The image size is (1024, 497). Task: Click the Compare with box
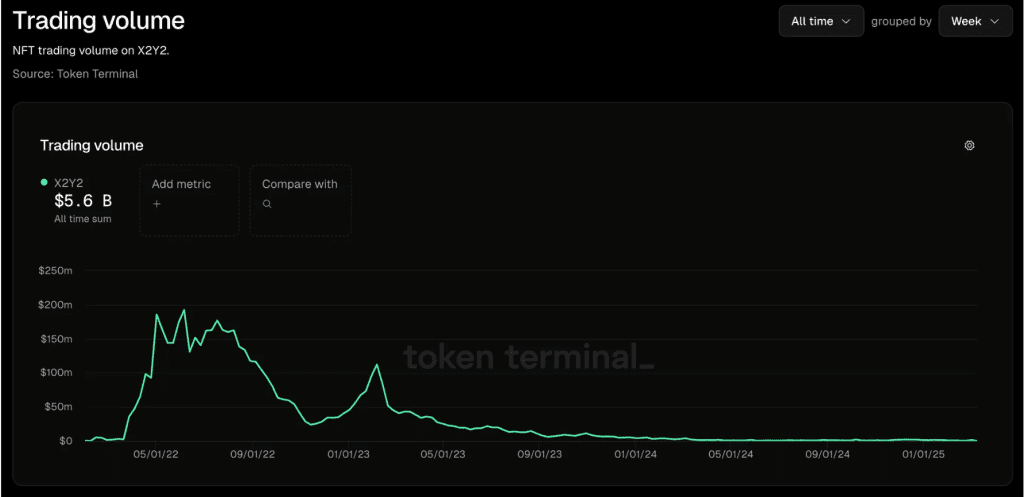(x=300, y=200)
